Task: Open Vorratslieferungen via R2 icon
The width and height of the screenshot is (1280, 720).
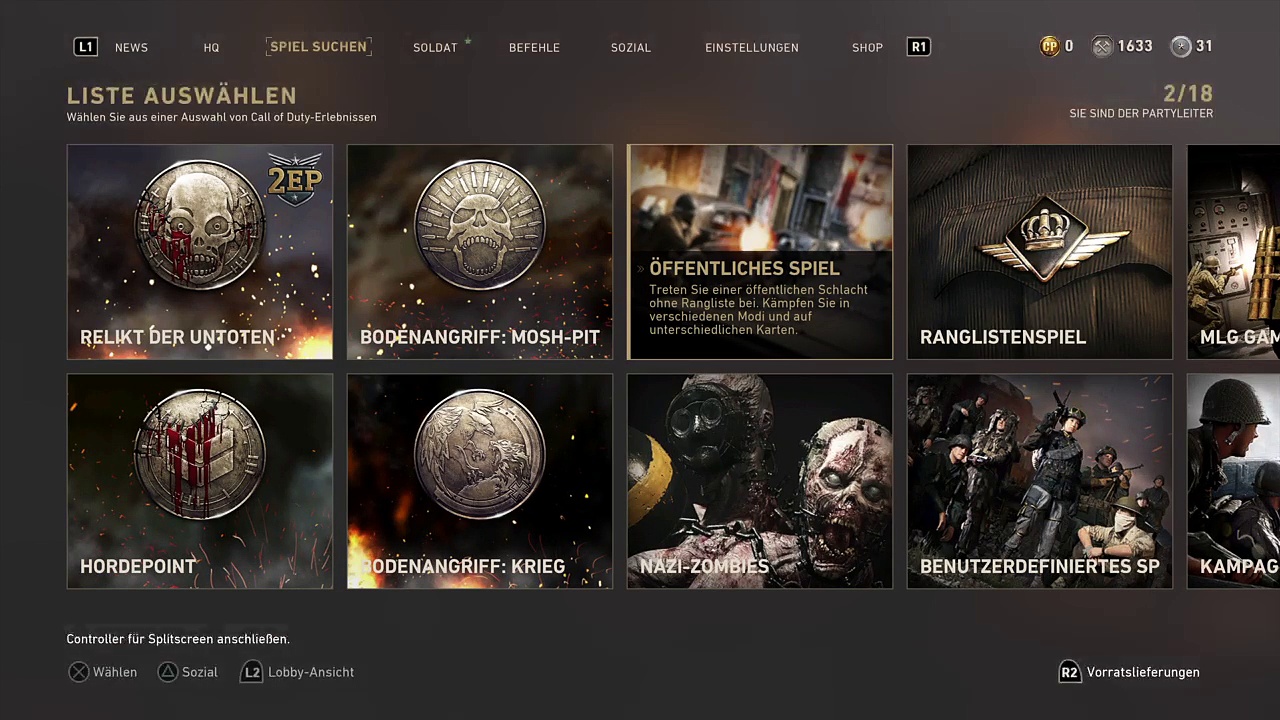Action: point(1069,672)
